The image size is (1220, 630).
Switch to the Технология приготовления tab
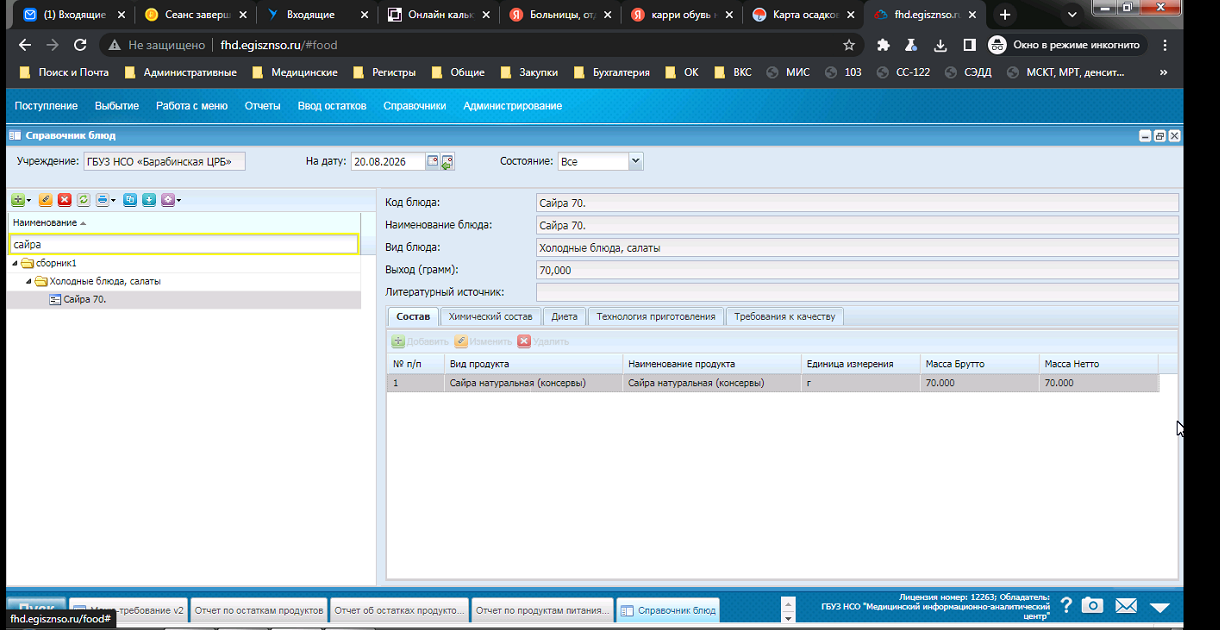655,317
